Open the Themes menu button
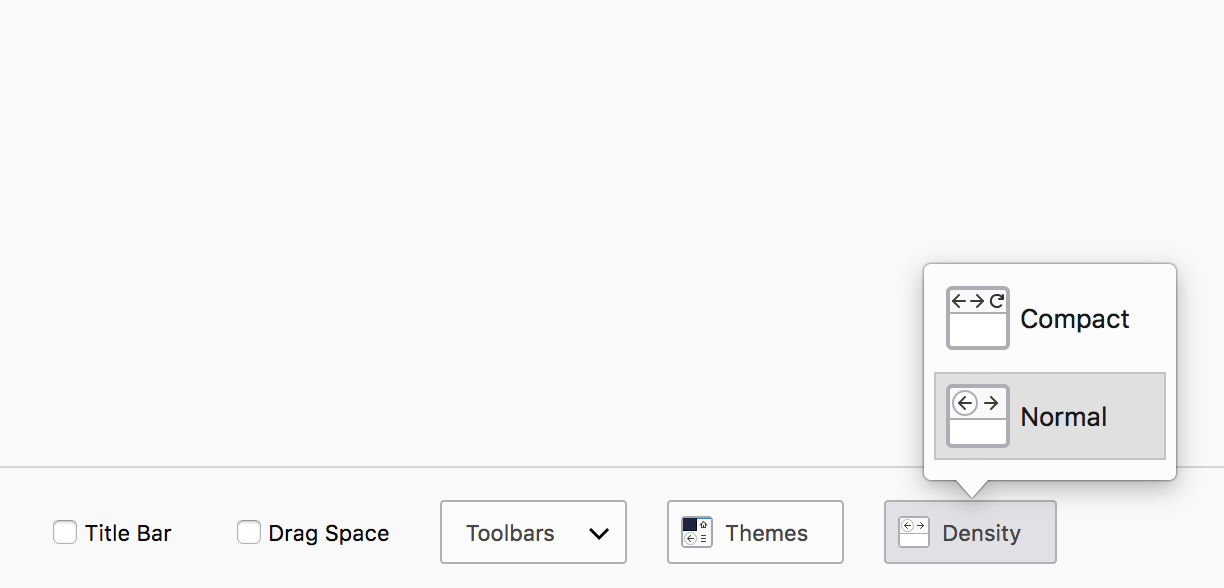The image size is (1224, 588). coord(755,532)
